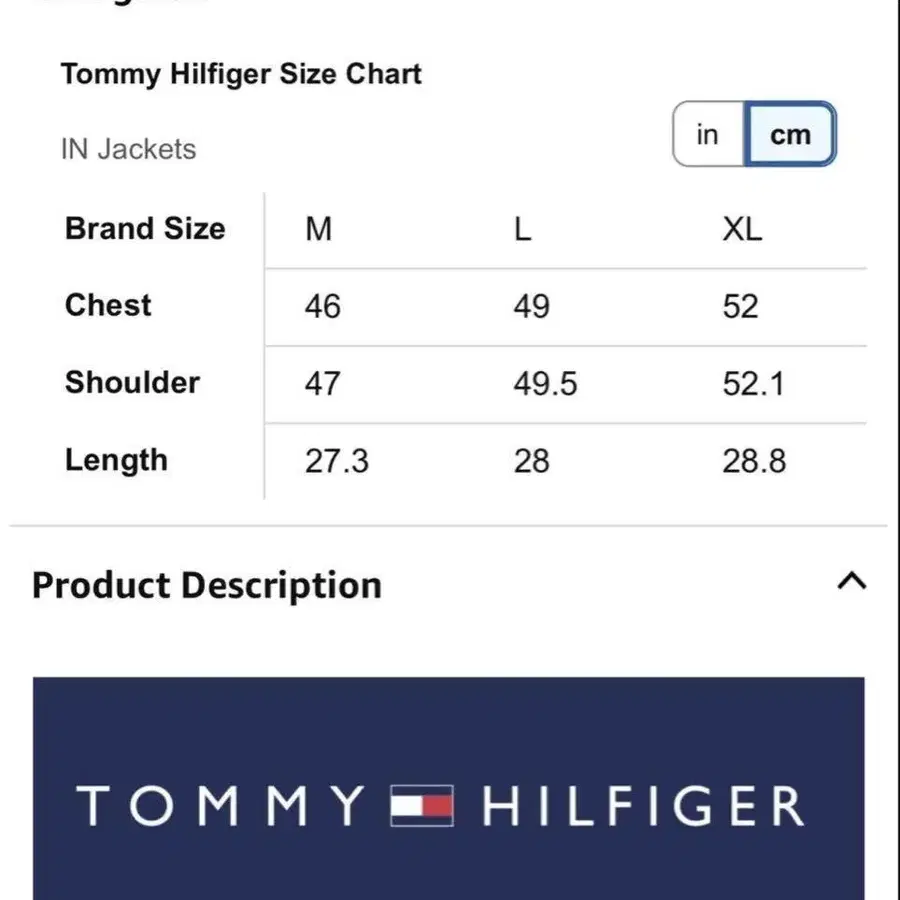Image resolution: width=900 pixels, height=900 pixels.
Task: Select the M brand size column
Action: tap(319, 229)
